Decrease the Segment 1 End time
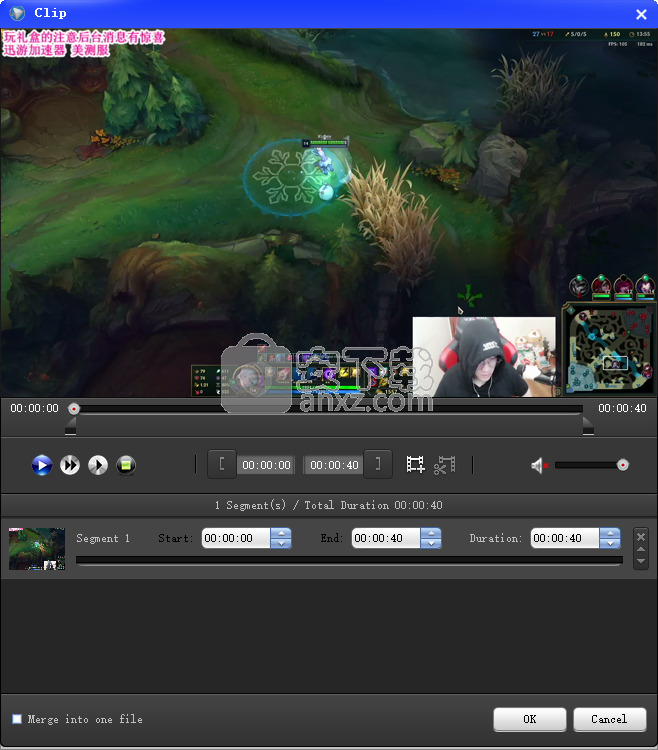Screen dimensions: 658x750 point(431,543)
